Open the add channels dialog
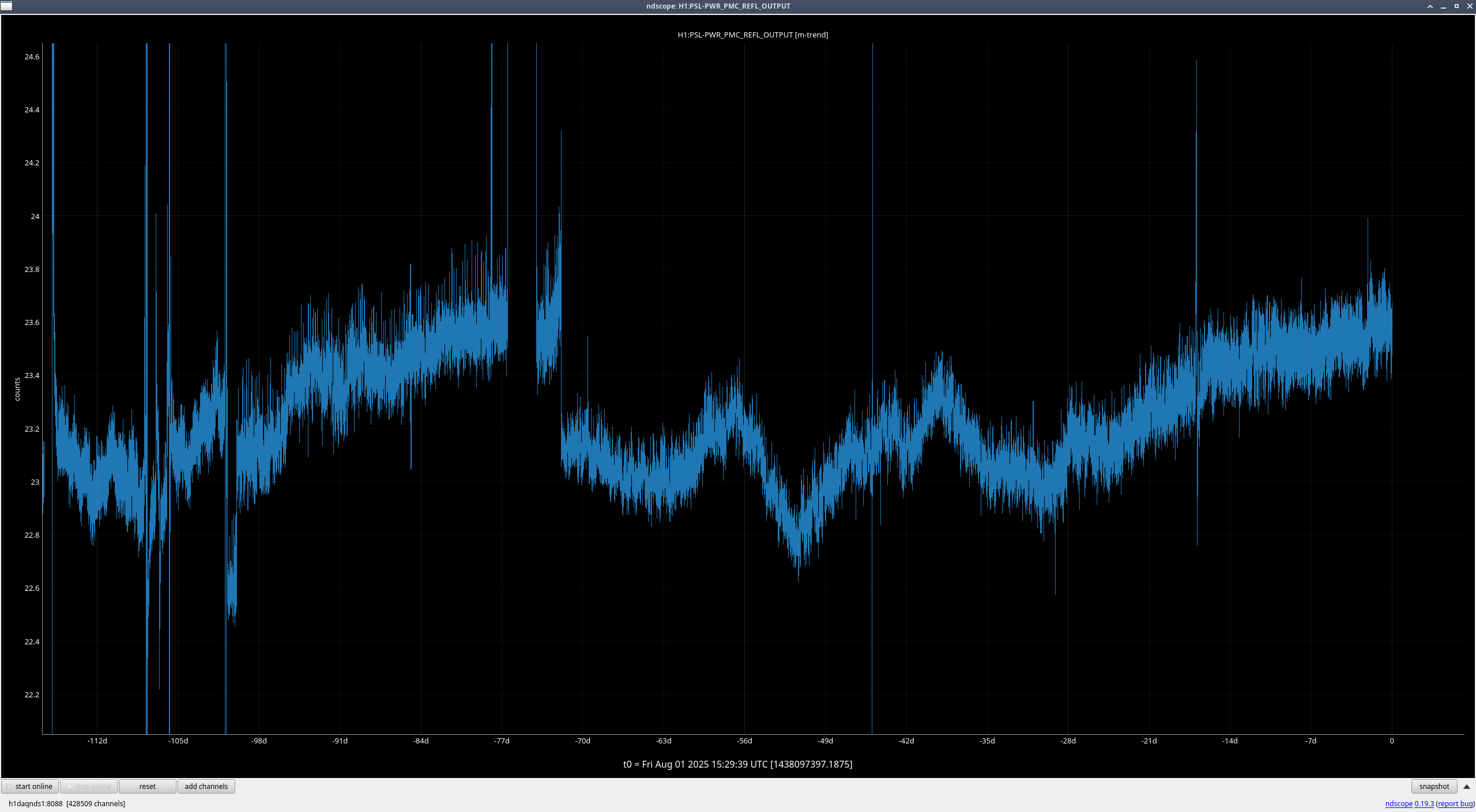The image size is (1476, 812). (206, 786)
